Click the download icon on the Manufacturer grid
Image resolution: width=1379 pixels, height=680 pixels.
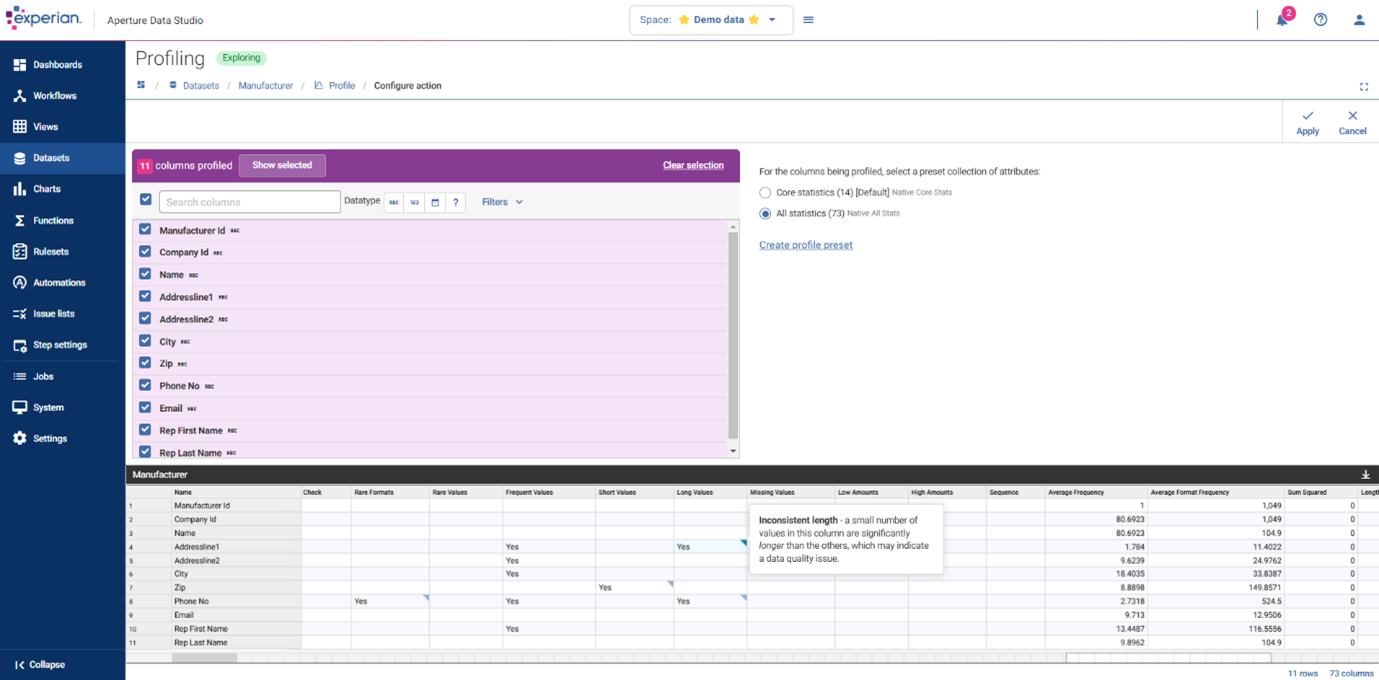click(x=1364, y=472)
